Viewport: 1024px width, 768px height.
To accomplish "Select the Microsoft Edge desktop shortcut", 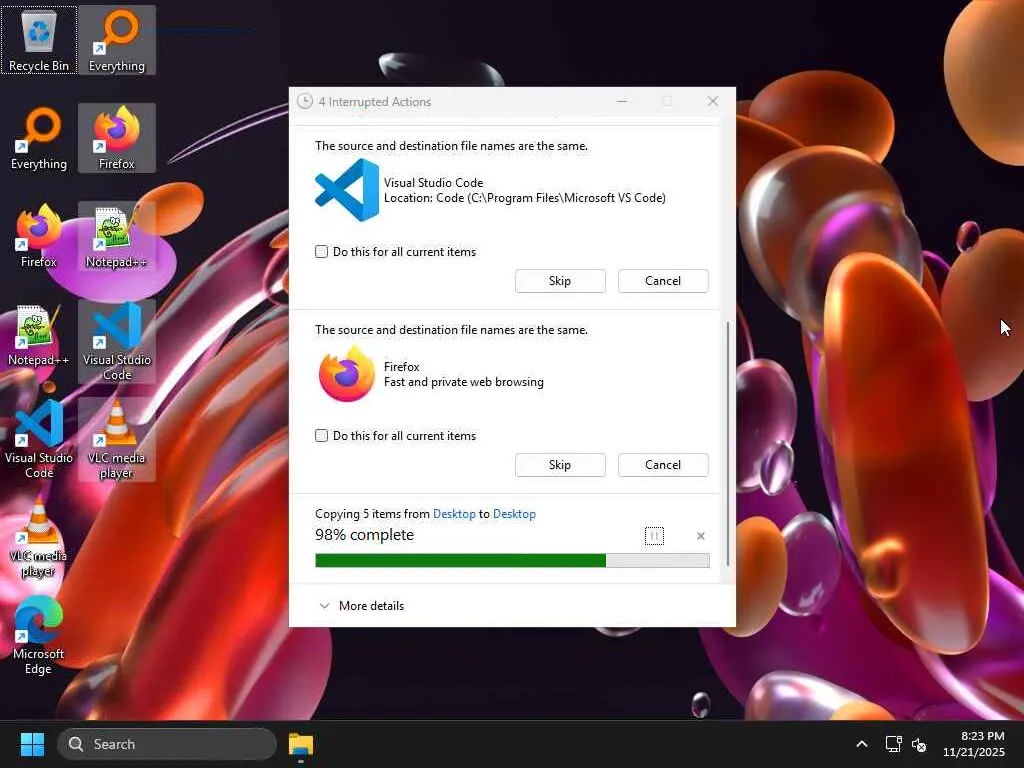I will pos(39,635).
